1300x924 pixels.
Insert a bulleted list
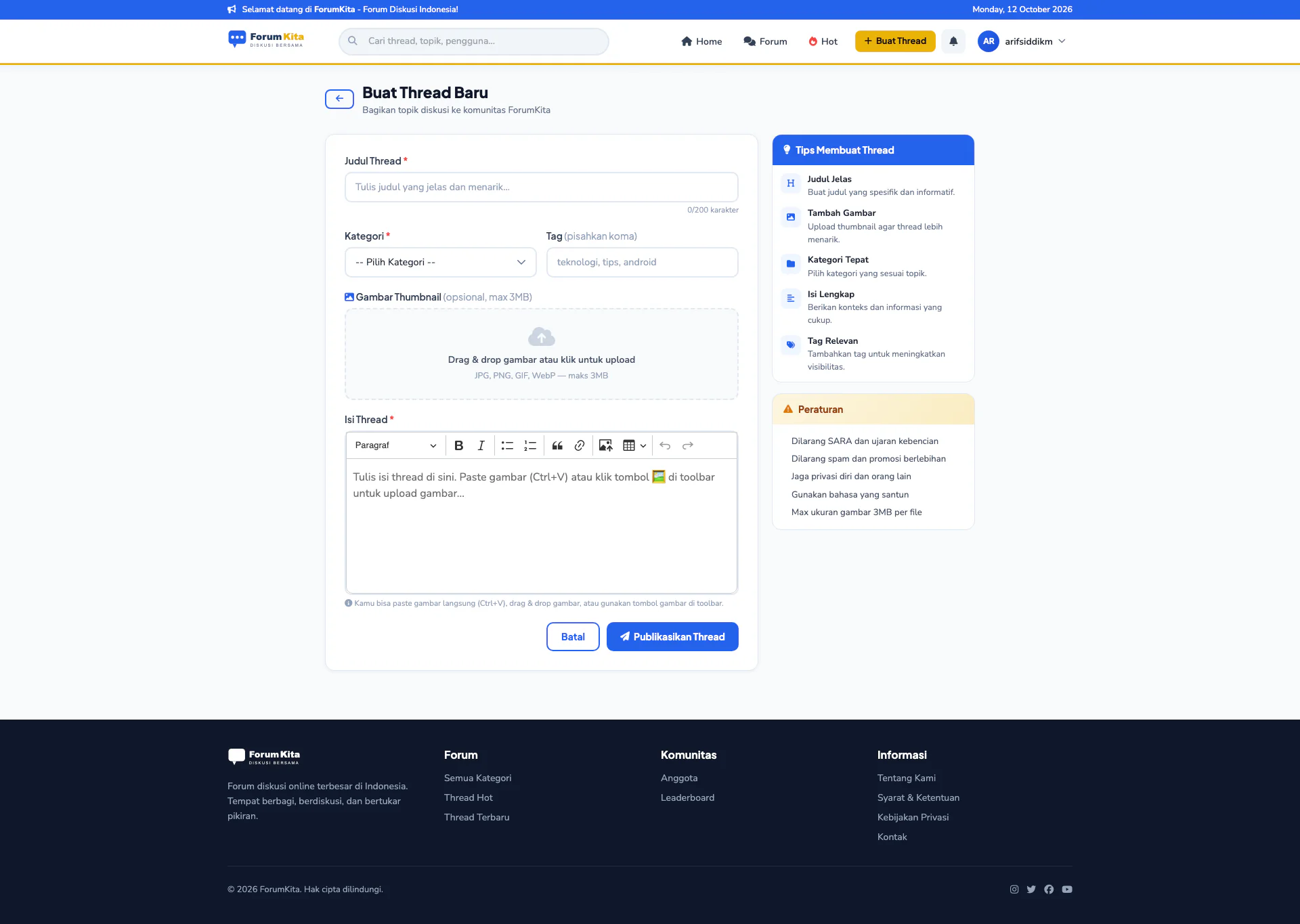click(x=507, y=445)
